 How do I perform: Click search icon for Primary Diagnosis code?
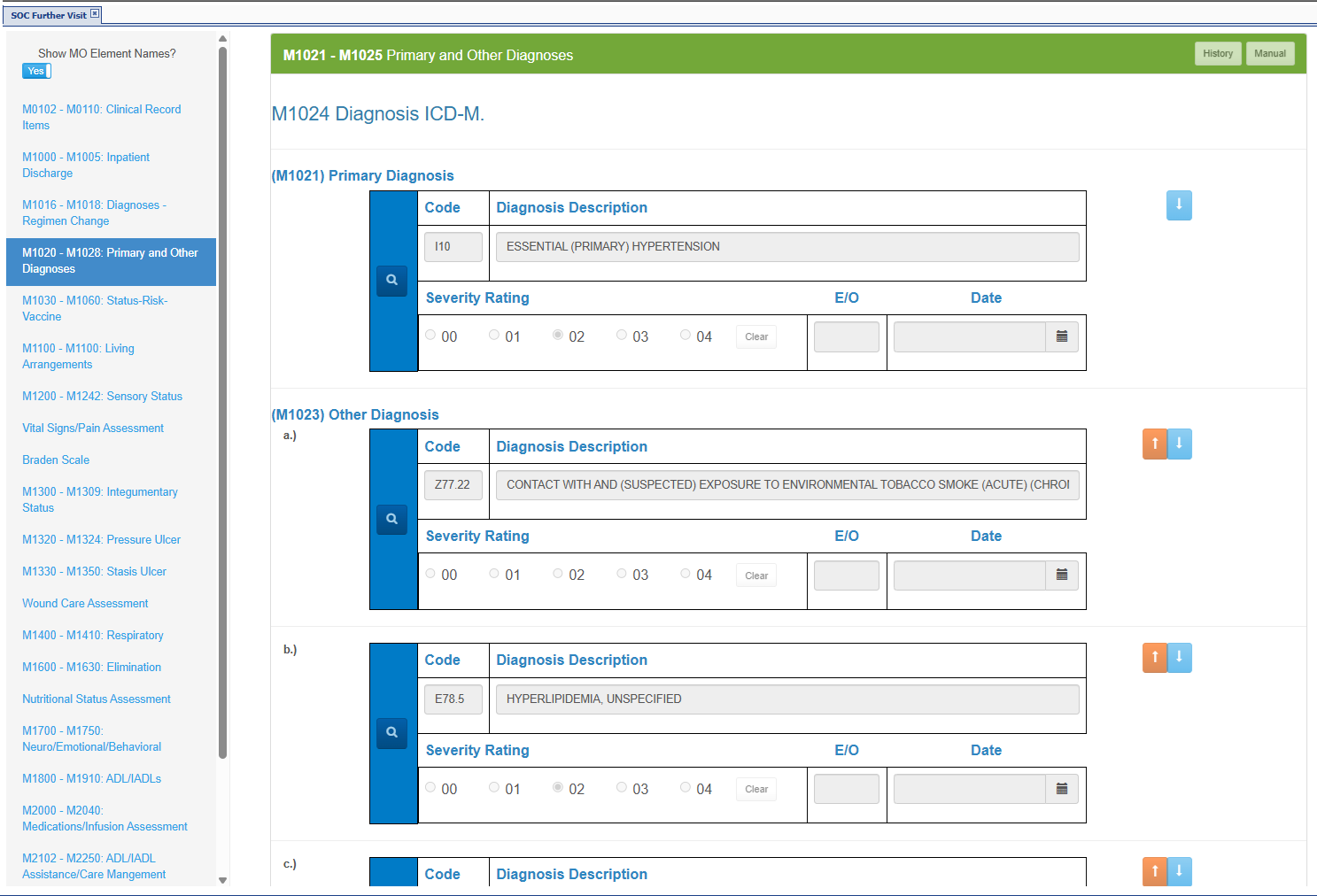[391, 281]
